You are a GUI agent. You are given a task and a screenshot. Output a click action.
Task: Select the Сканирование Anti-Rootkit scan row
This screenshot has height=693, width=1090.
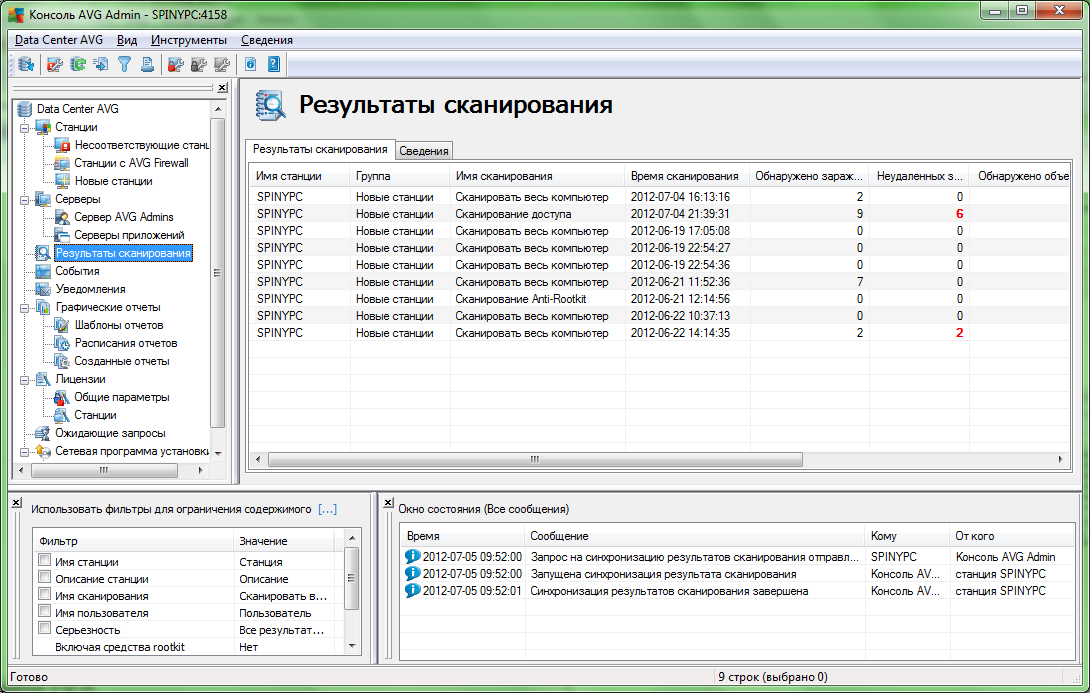point(660,299)
